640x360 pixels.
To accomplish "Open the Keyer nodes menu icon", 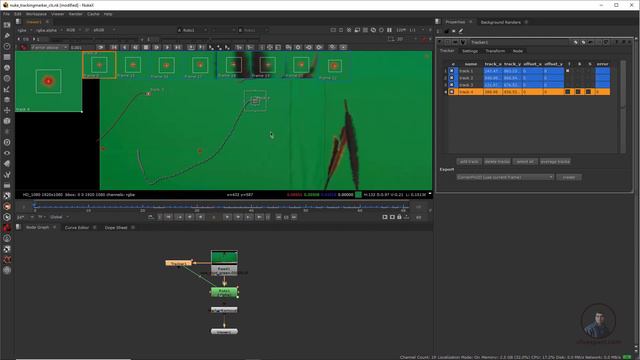I will tap(7, 89).
